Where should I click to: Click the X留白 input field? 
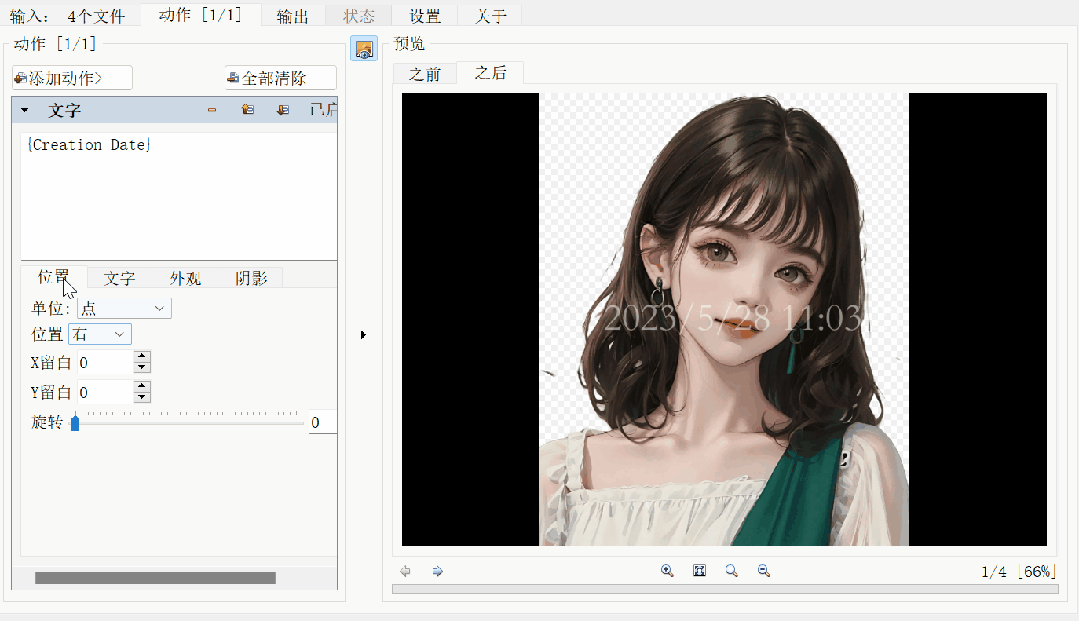(x=105, y=362)
